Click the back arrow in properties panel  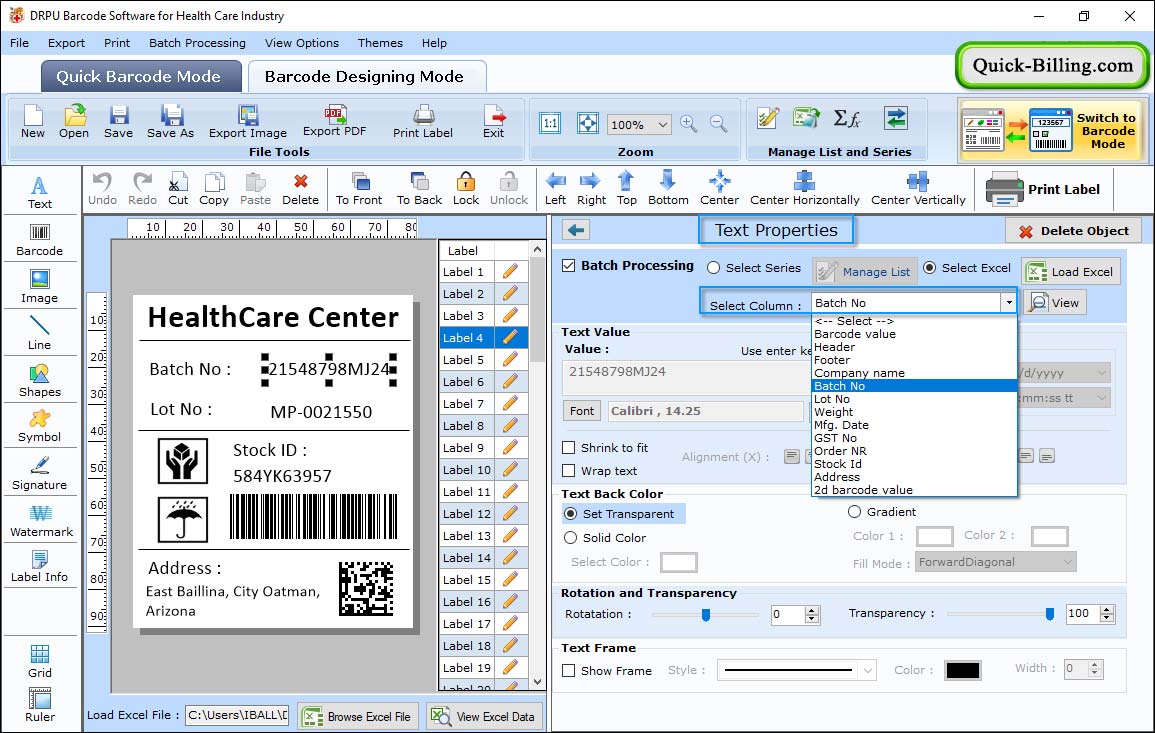[576, 230]
